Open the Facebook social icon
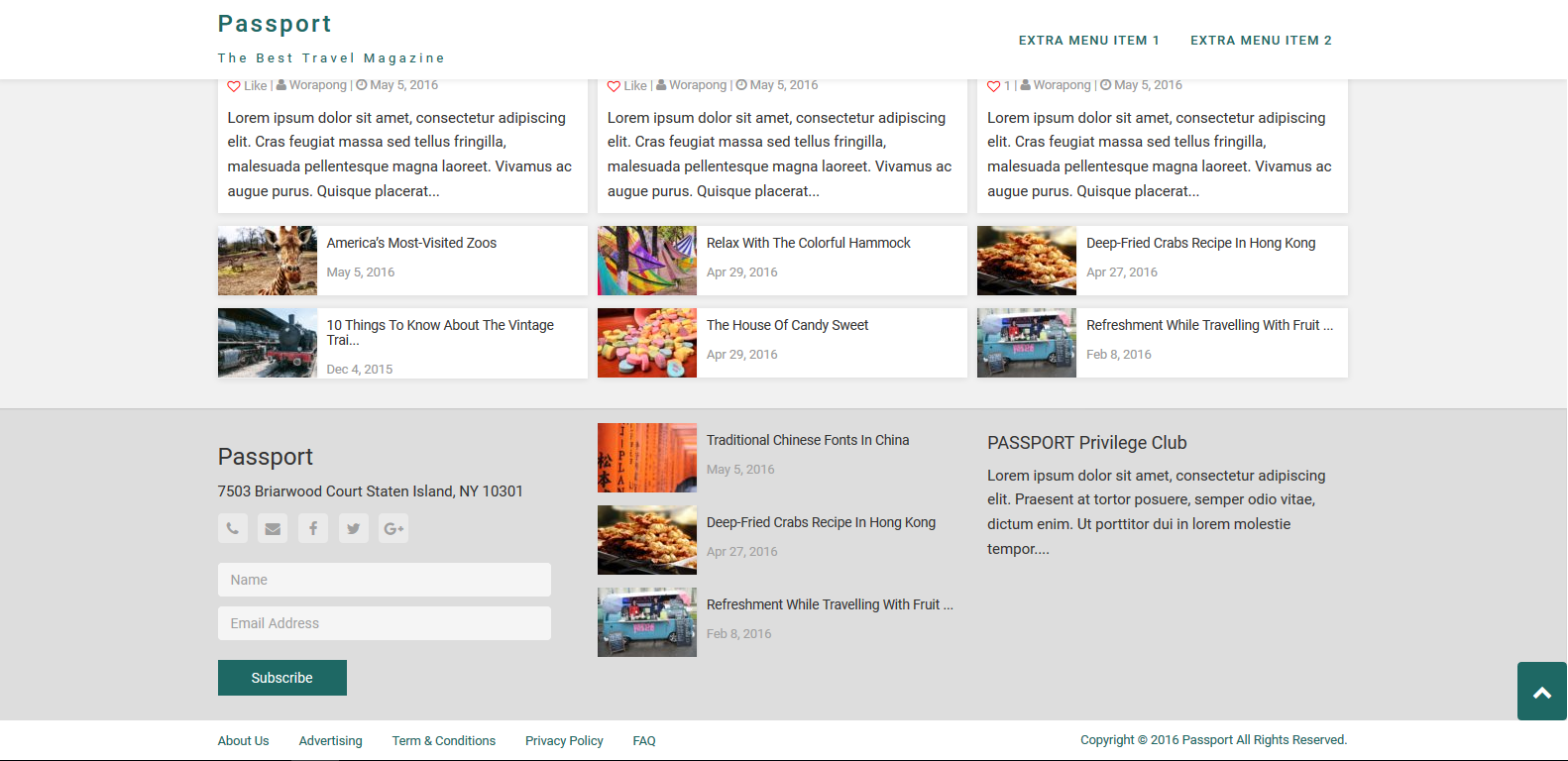The image size is (1568, 761). pos(313,528)
